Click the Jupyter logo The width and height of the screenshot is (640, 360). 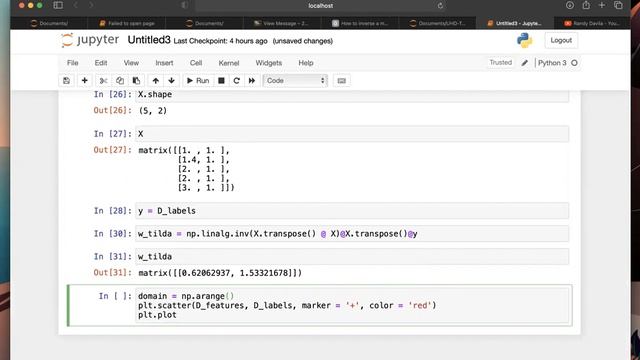coord(90,40)
